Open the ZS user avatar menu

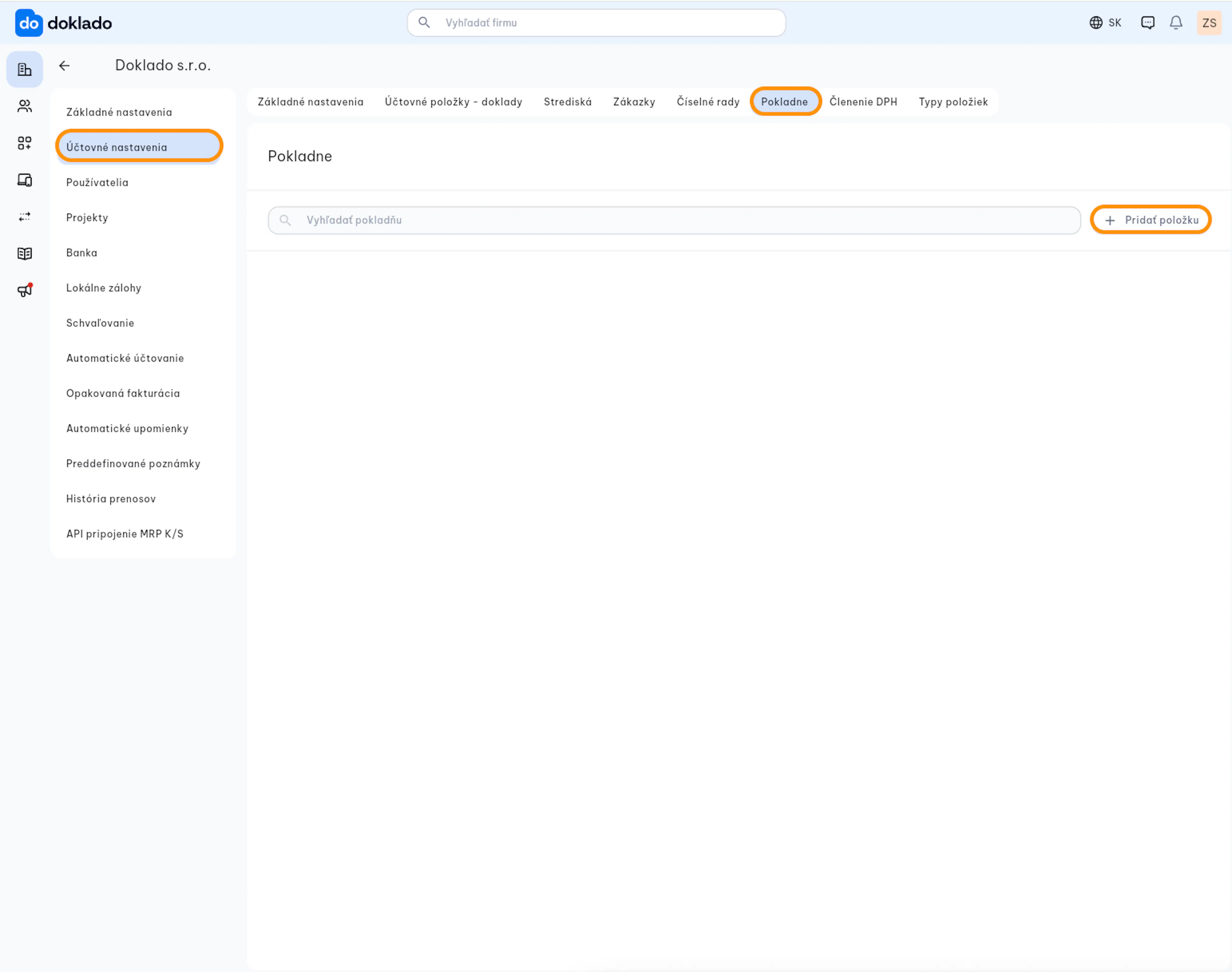(x=1209, y=23)
